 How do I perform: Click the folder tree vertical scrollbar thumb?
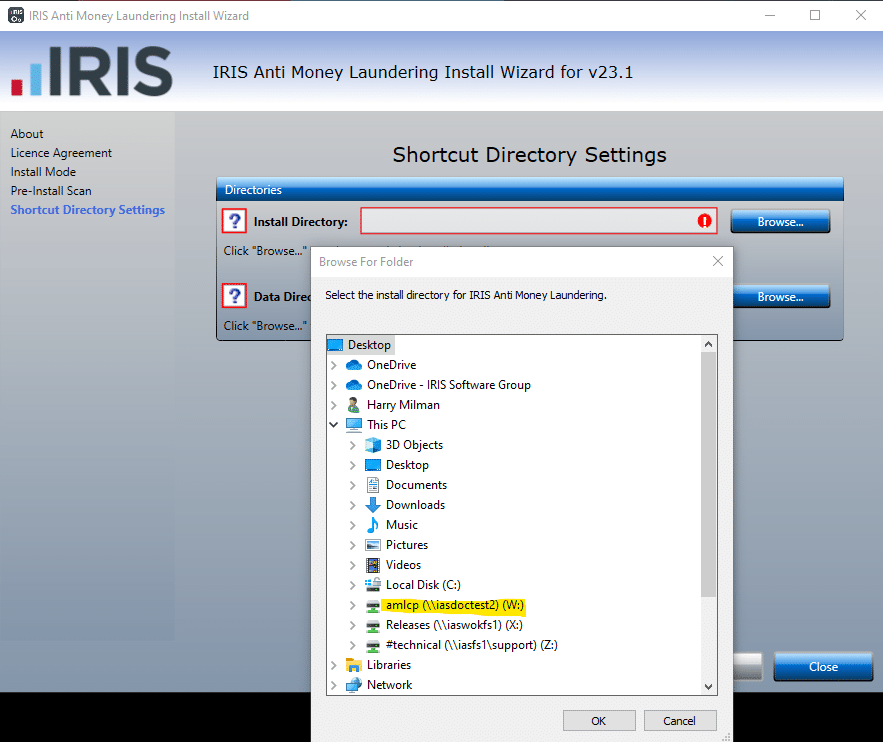(x=708, y=474)
